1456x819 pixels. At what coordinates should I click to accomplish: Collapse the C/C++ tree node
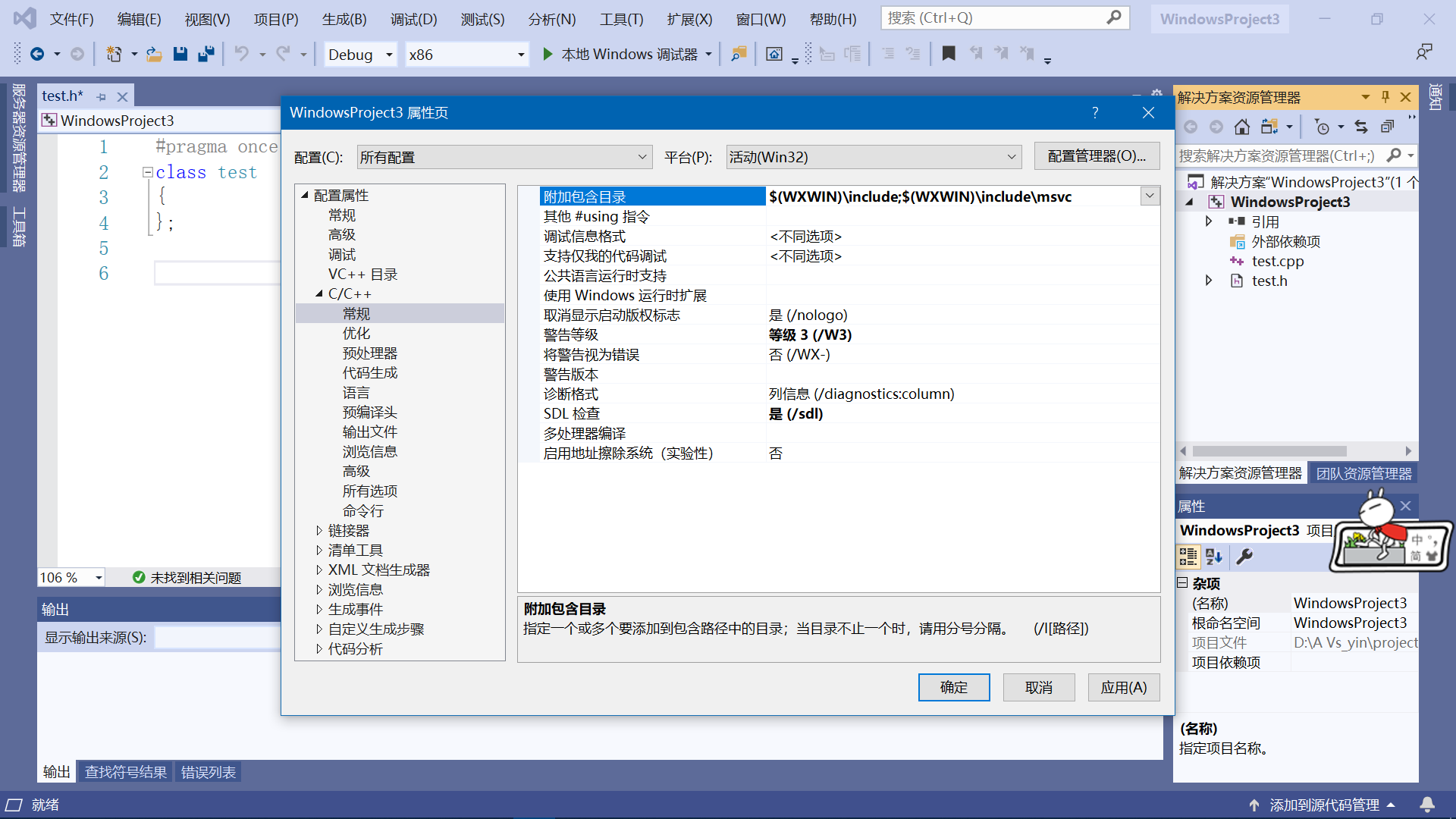tap(319, 293)
